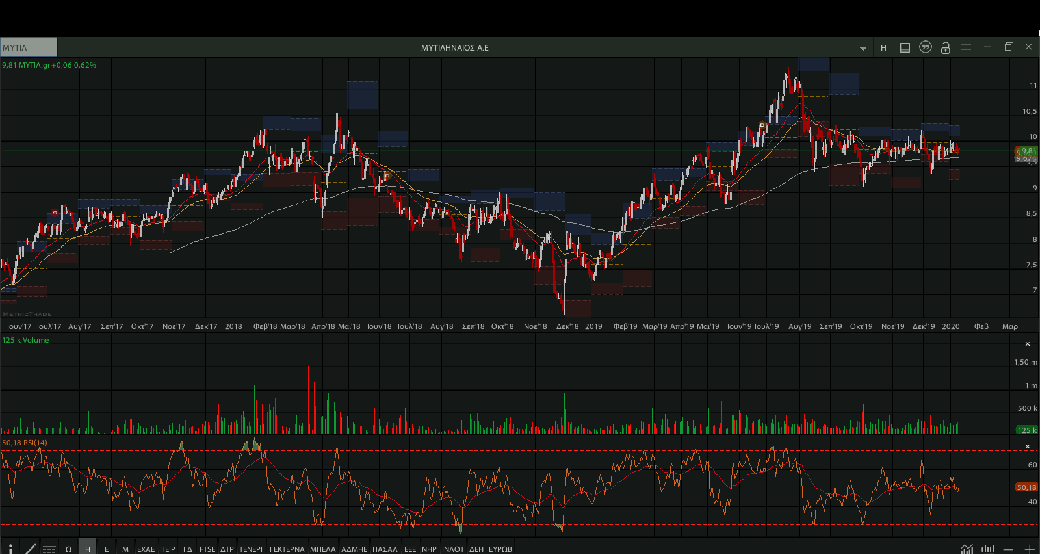This screenshot has height=554, width=1041.
Task: Open the window options menu with two lines
Action: (x=966, y=47)
